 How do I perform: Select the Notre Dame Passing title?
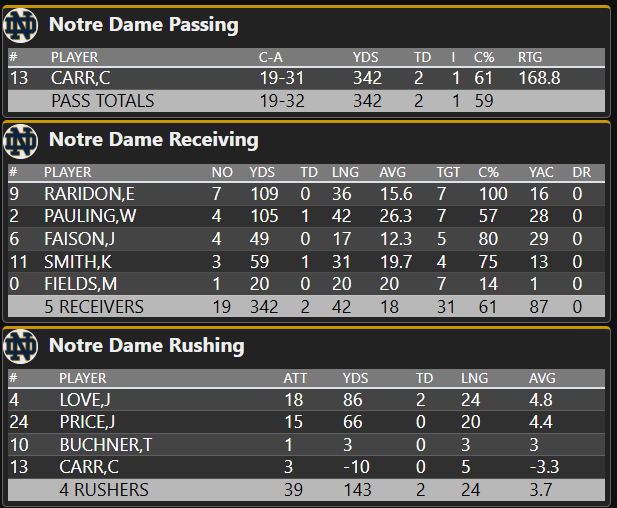(144, 25)
